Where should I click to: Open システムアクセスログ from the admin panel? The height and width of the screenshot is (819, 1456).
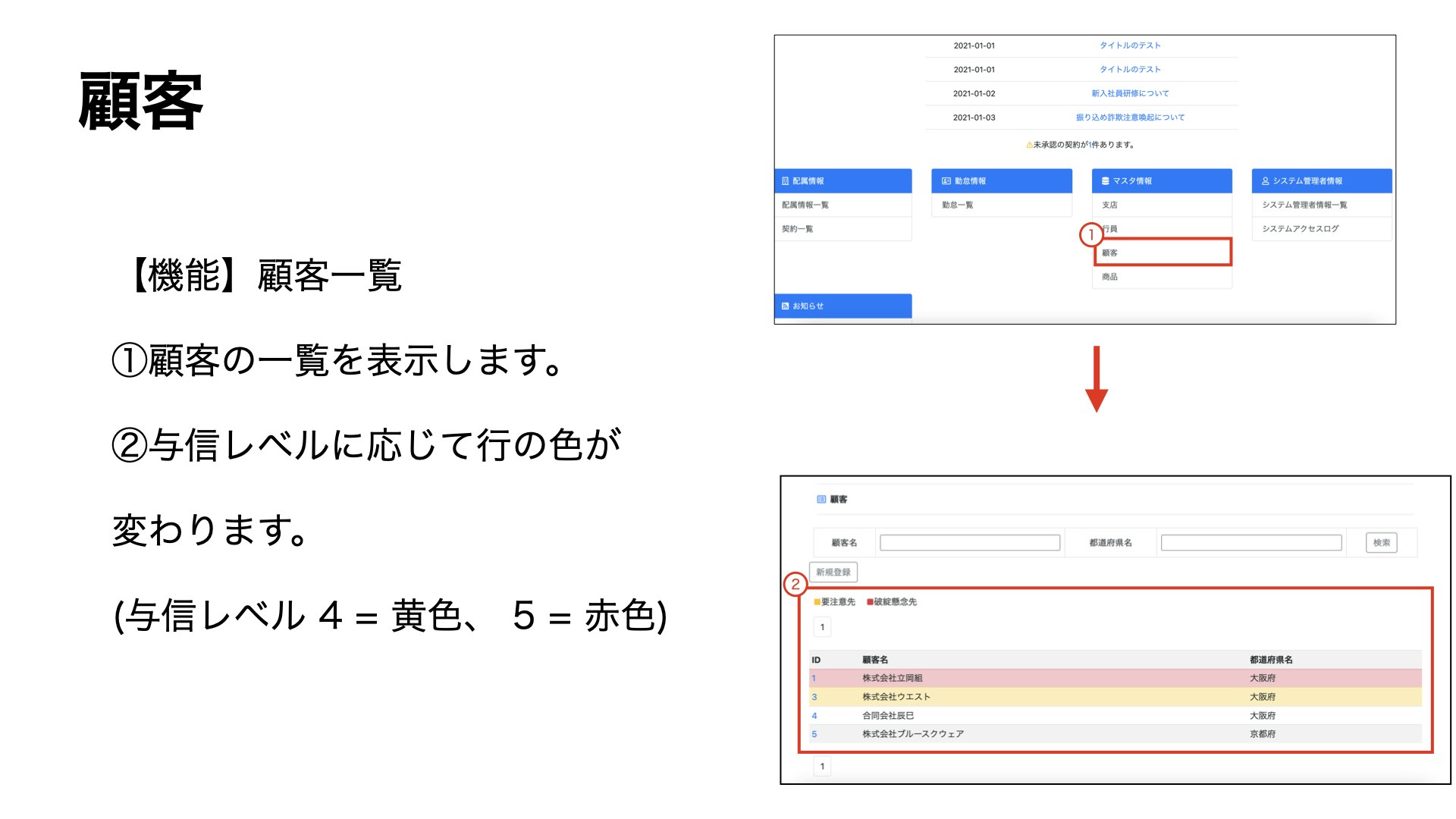[1301, 227]
